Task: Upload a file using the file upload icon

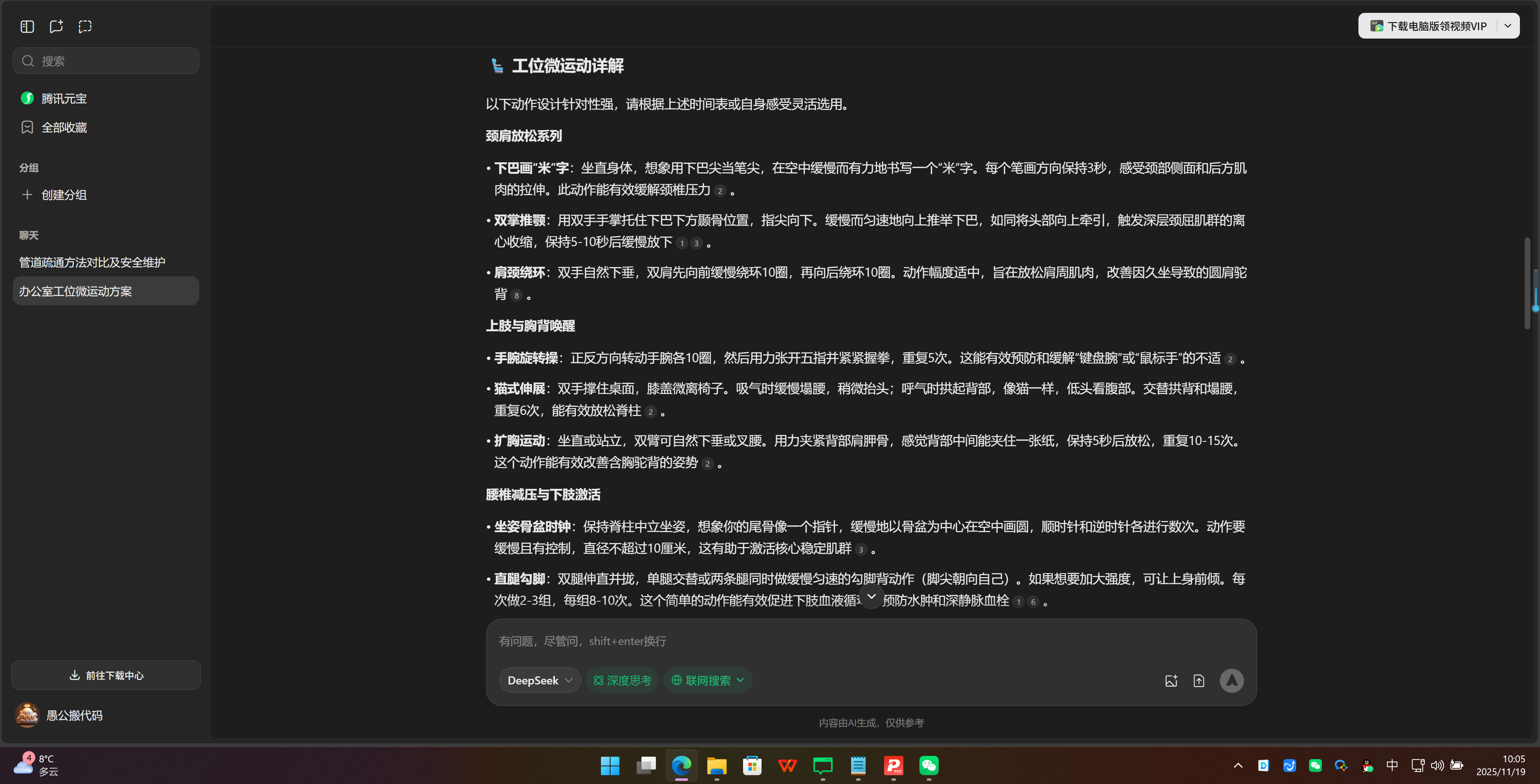Action: (1199, 681)
